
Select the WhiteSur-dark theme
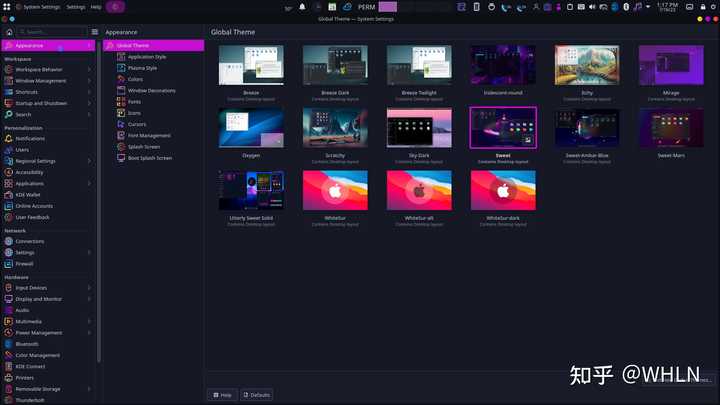coord(503,191)
